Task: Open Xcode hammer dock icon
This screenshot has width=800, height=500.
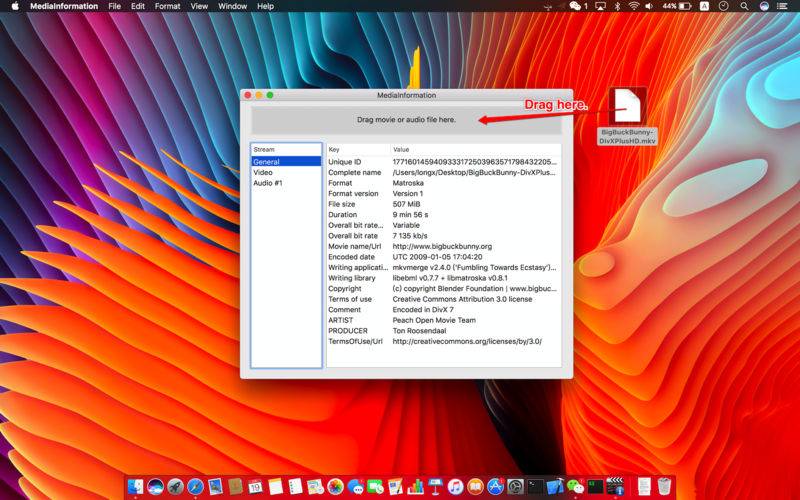Action: point(556,486)
